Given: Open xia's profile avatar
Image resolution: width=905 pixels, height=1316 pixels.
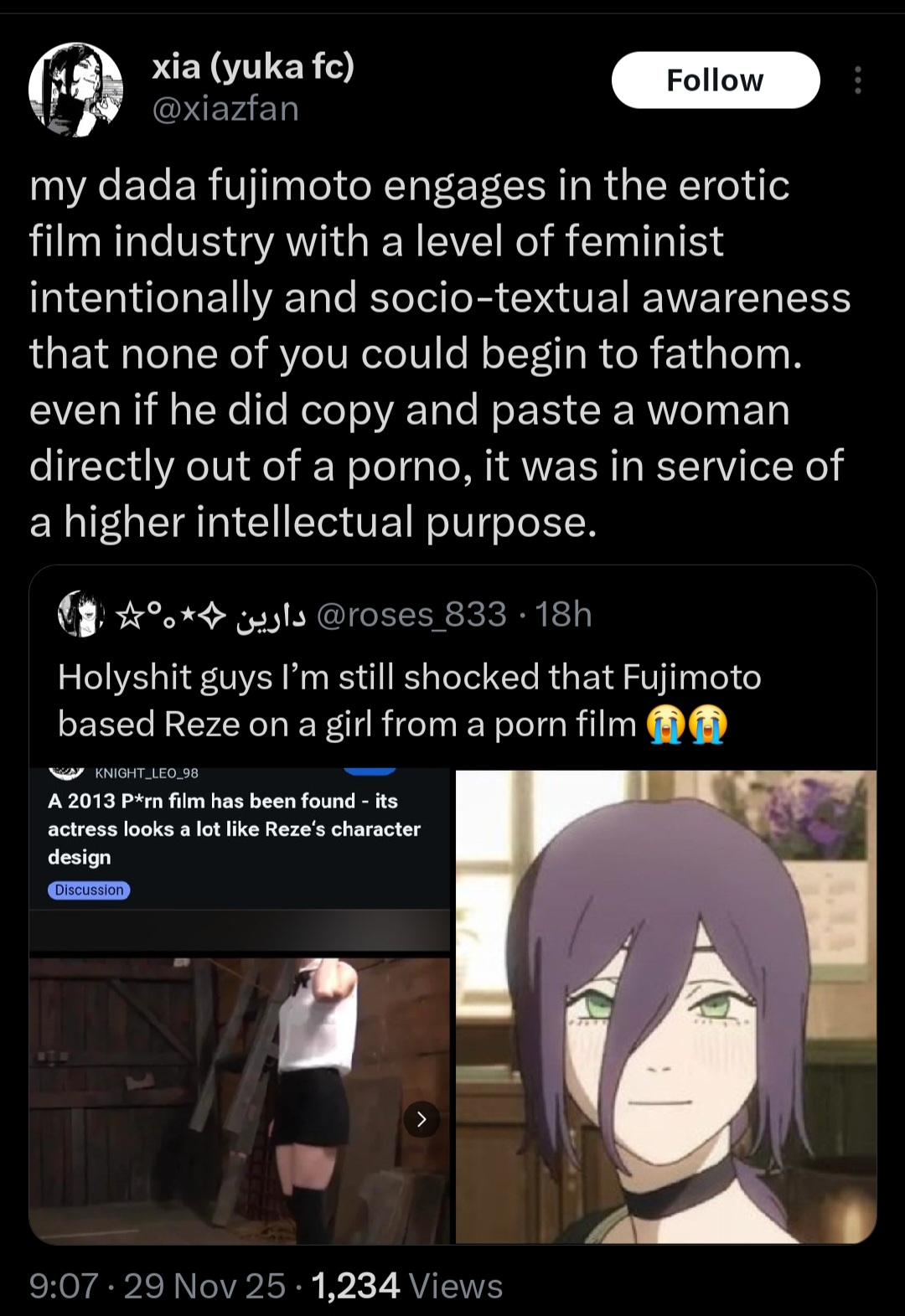Looking at the screenshot, I should (75, 89).
